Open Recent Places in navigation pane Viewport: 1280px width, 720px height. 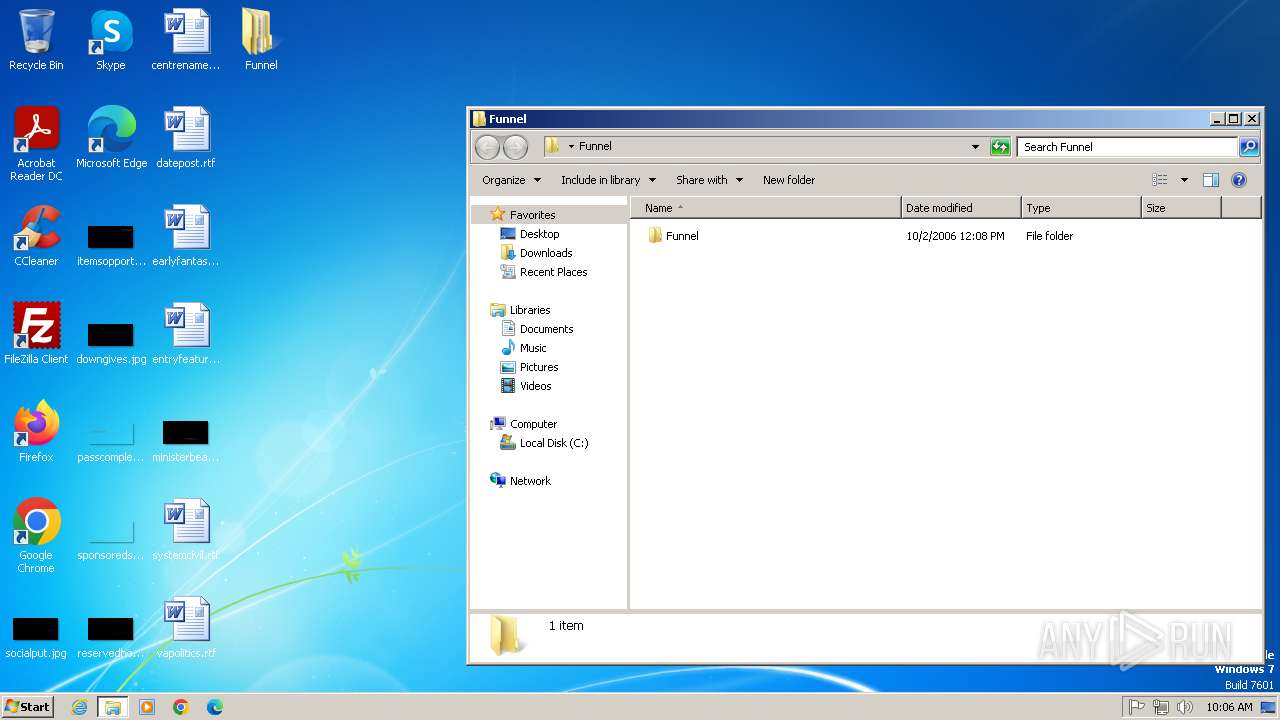[553, 272]
